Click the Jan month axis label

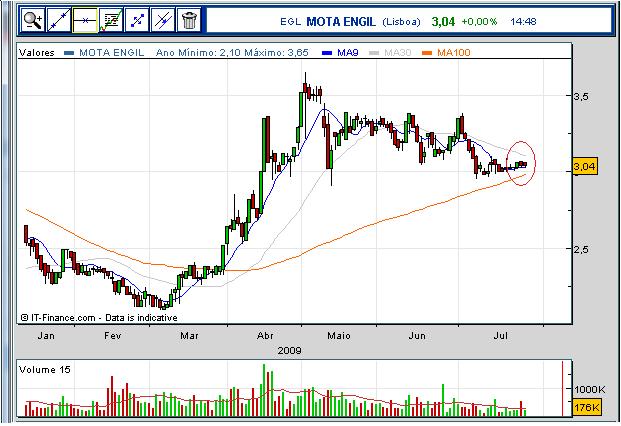point(46,336)
